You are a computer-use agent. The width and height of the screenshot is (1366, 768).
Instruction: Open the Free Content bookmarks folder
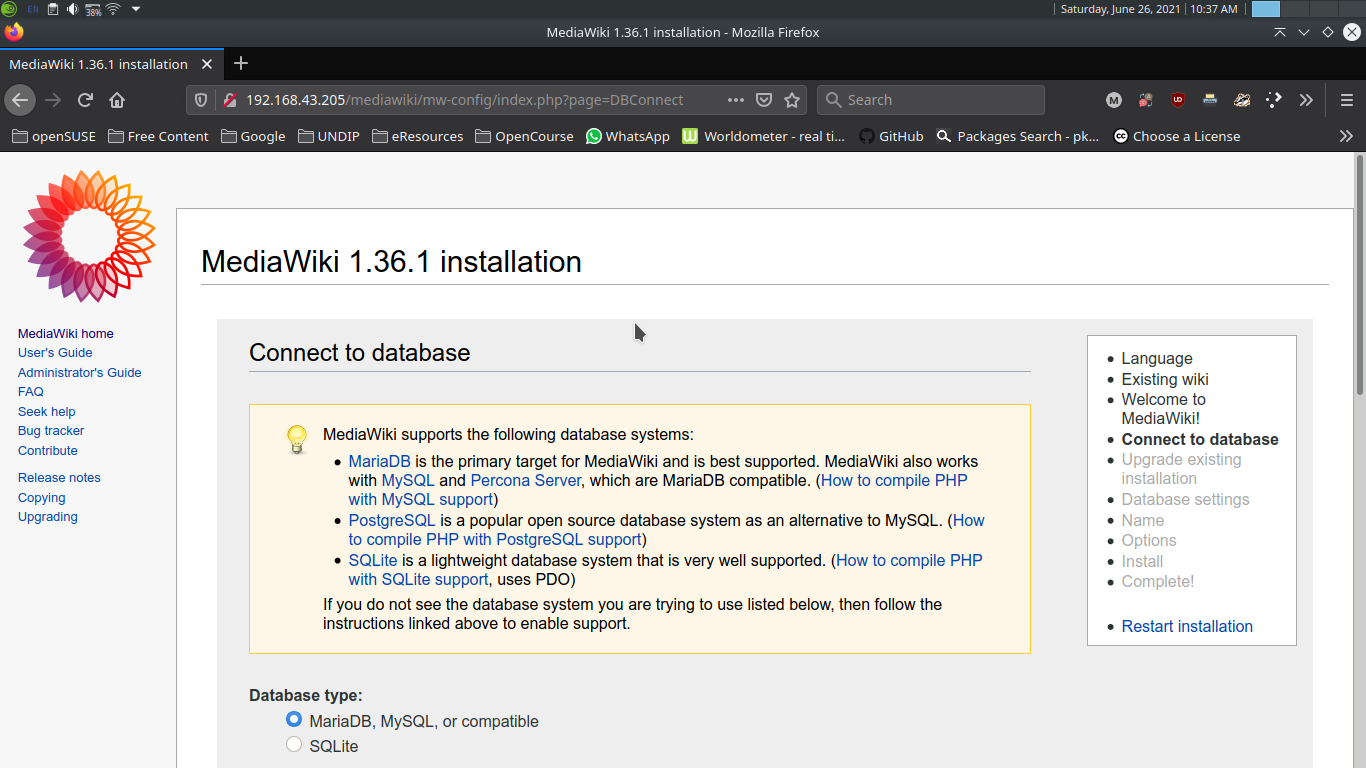[x=158, y=136]
